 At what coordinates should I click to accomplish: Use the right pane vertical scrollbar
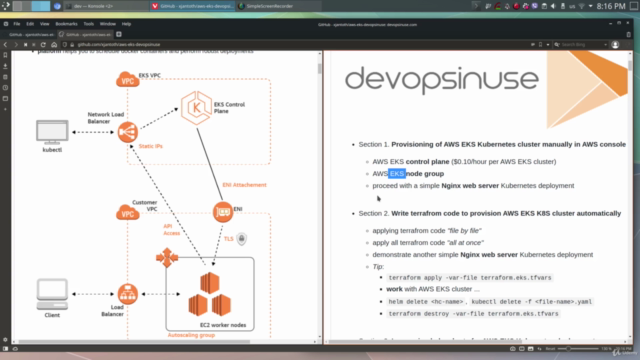(630, 65)
